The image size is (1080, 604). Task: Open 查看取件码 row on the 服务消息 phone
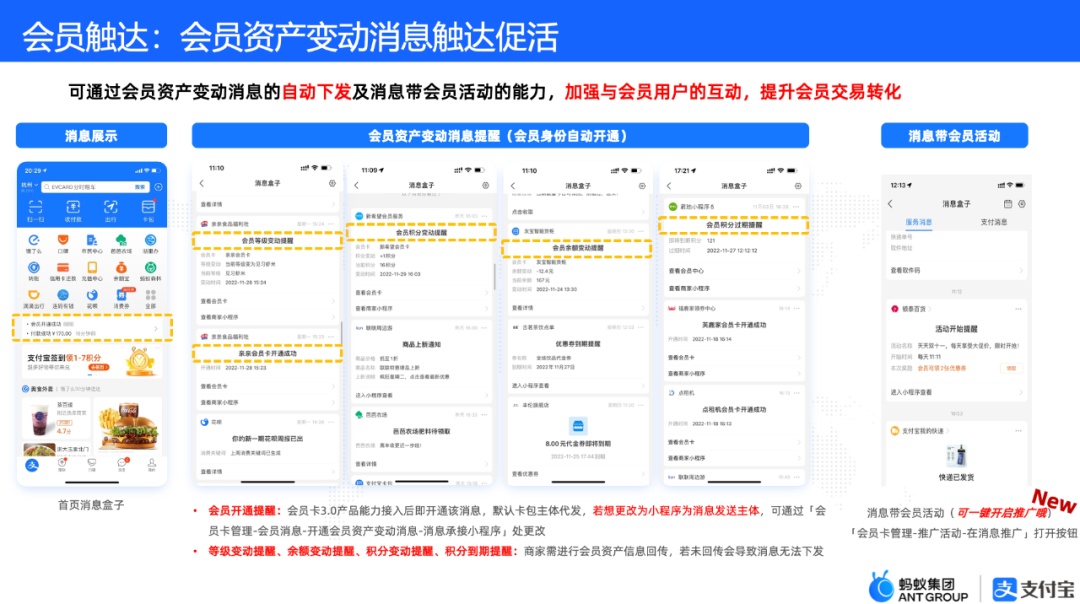(x=956, y=271)
